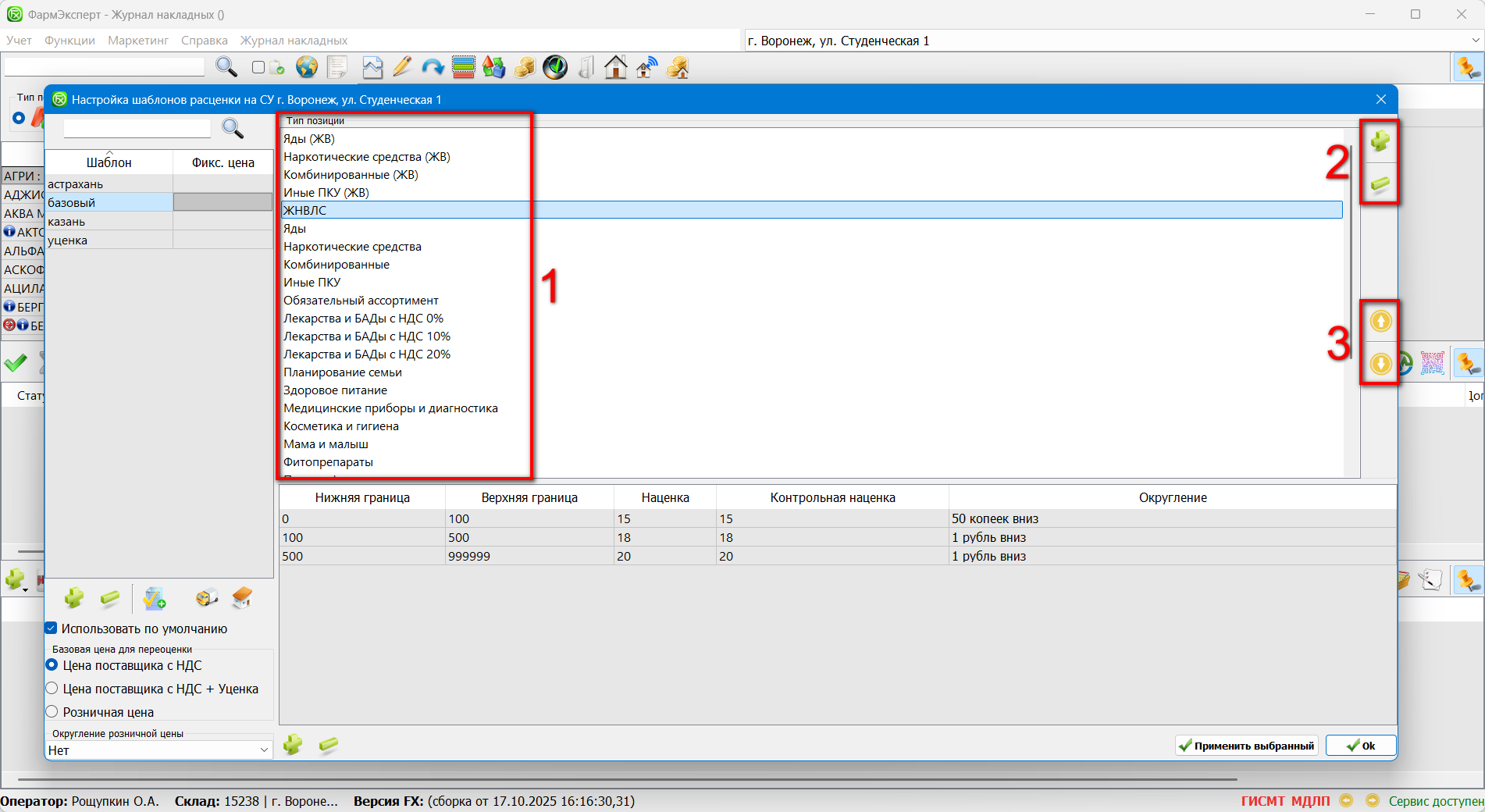The width and height of the screenshot is (1485, 812).
Task: Sort templates by 'Шаблон' column header
Action: click(109, 162)
